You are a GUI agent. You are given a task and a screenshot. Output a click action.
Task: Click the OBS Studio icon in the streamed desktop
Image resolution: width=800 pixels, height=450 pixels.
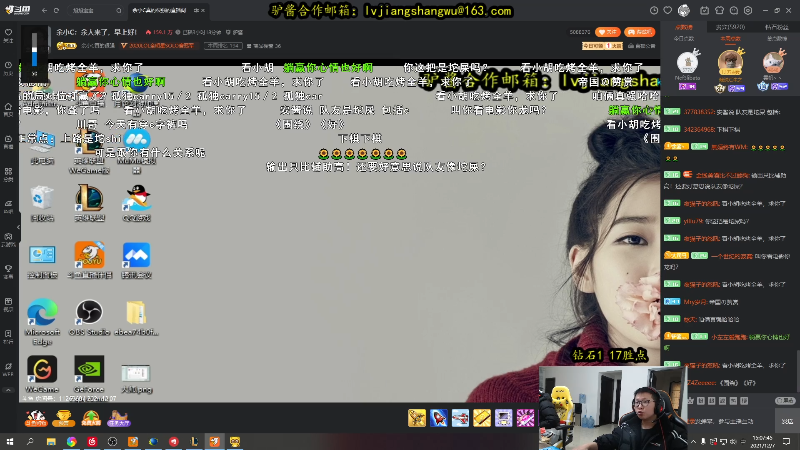click(89, 317)
